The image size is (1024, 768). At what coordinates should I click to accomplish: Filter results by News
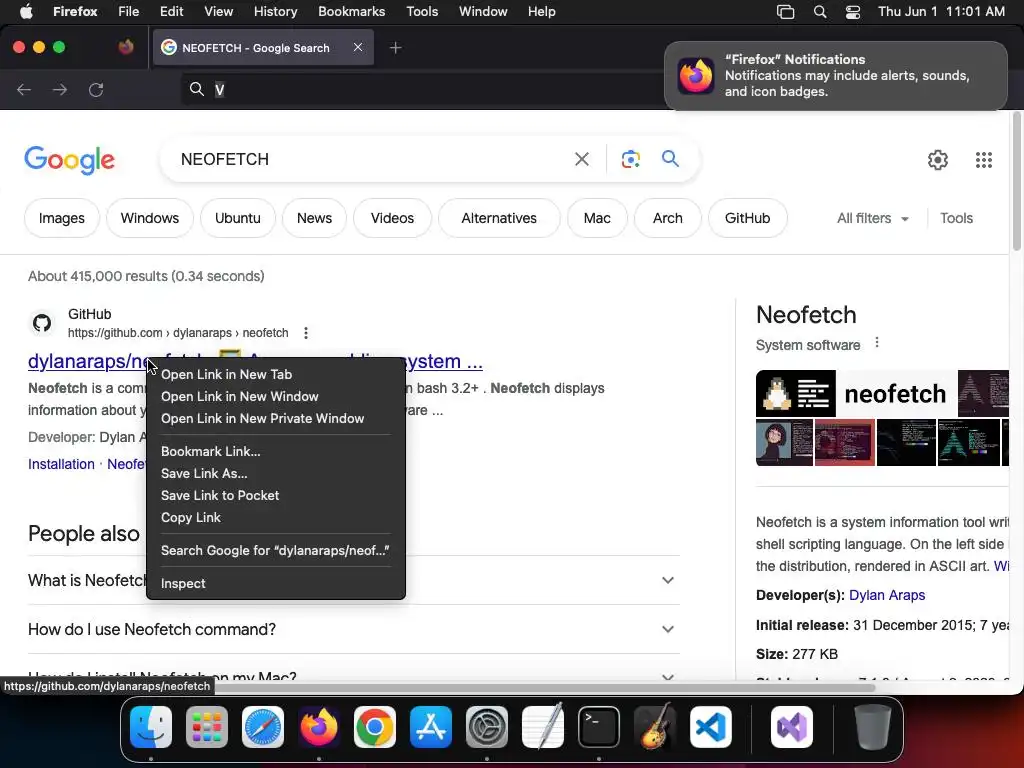314,218
